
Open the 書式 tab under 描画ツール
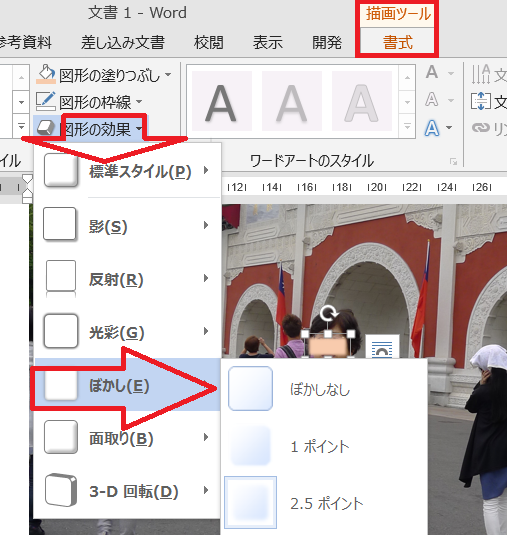point(397,43)
